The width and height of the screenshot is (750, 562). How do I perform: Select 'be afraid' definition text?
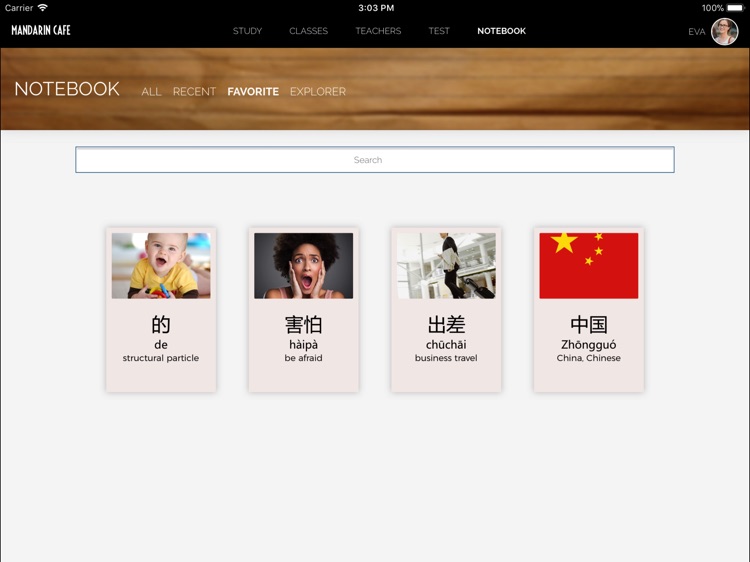(x=304, y=358)
